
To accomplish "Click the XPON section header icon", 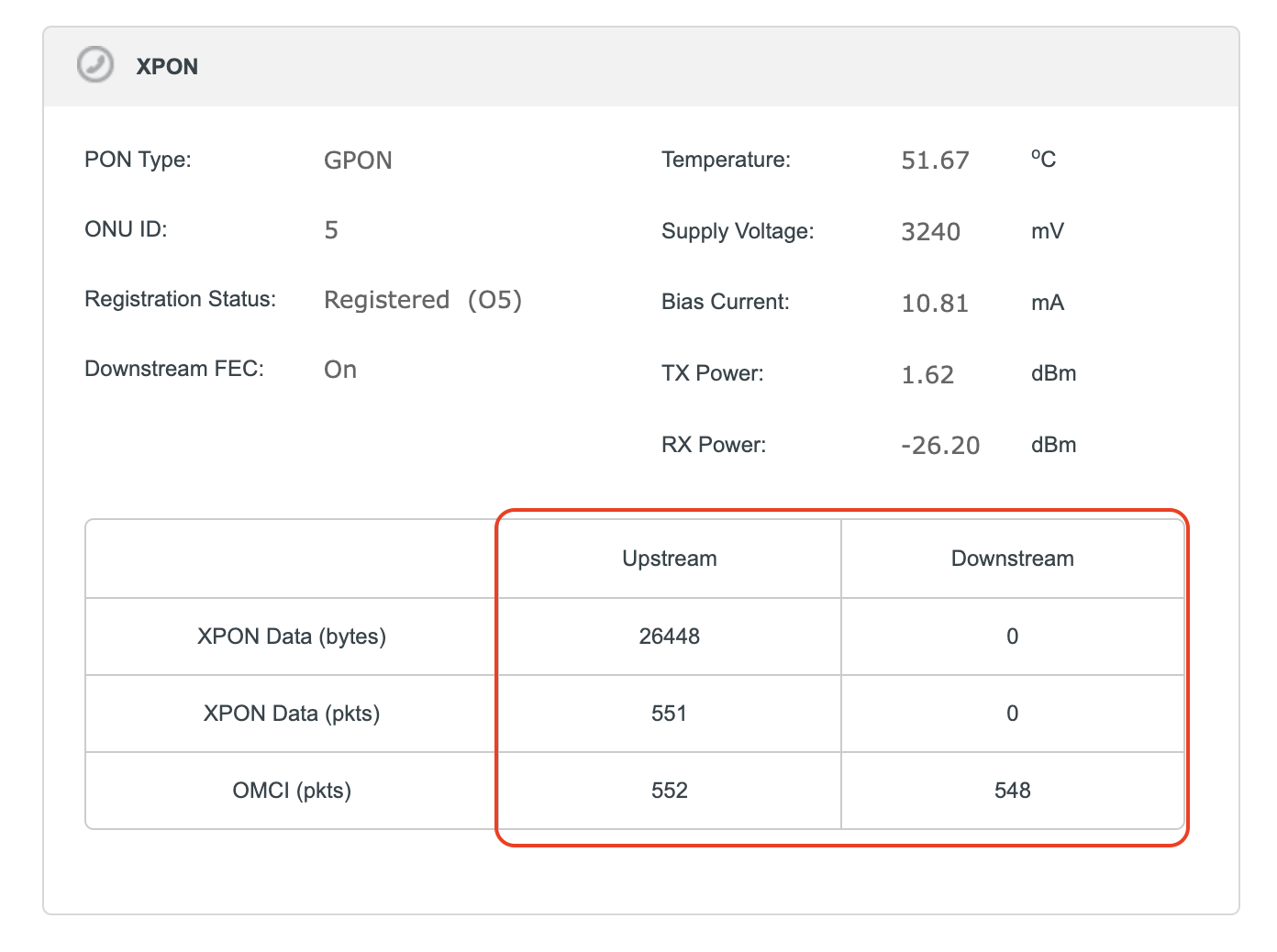I will (x=95, y=65).
